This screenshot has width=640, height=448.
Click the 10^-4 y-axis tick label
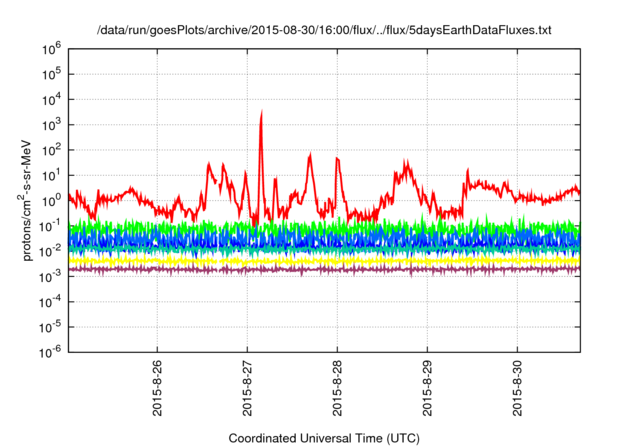[x=50, y=303]
